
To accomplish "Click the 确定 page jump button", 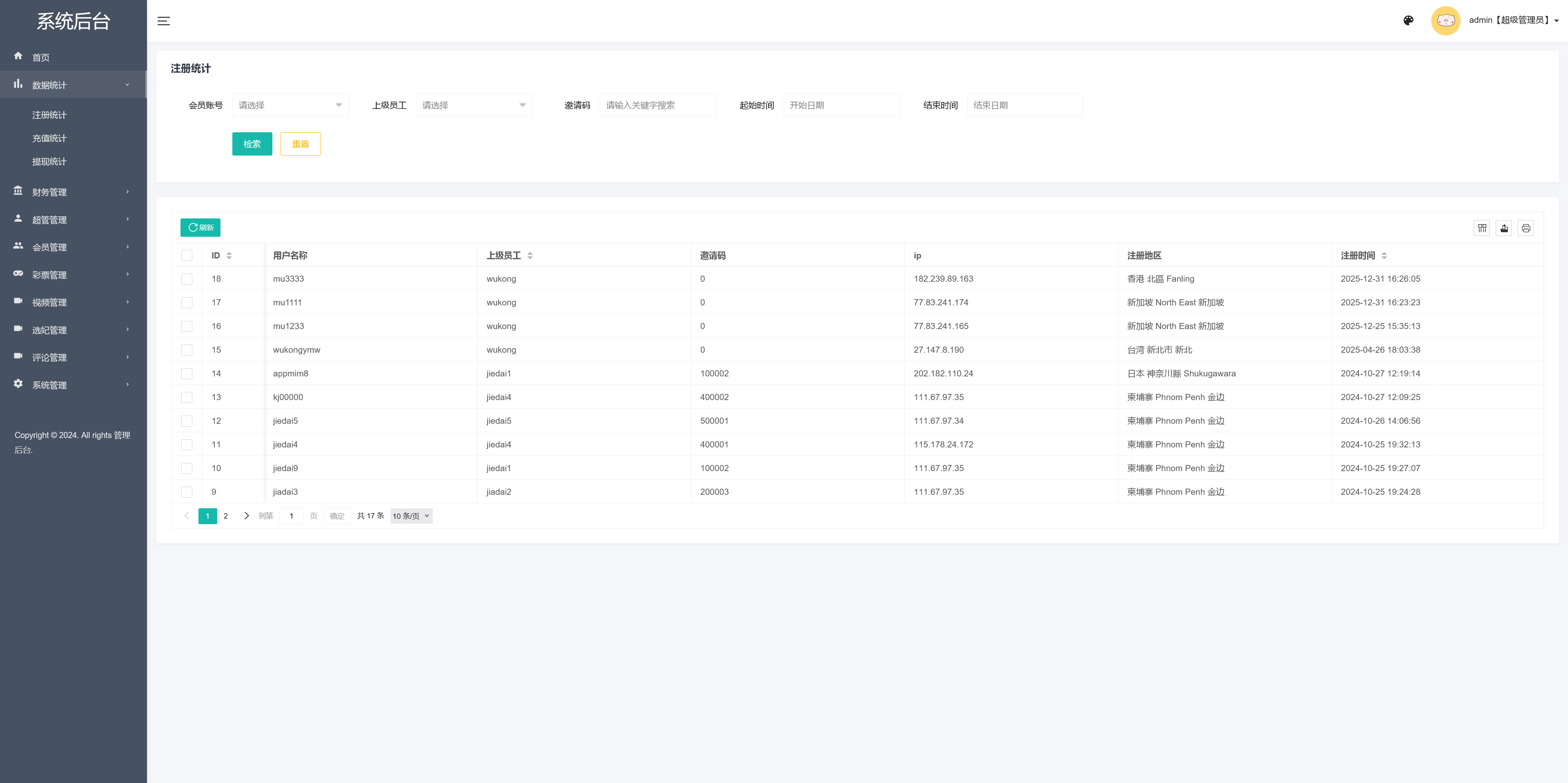I will (x=337, y=516).
